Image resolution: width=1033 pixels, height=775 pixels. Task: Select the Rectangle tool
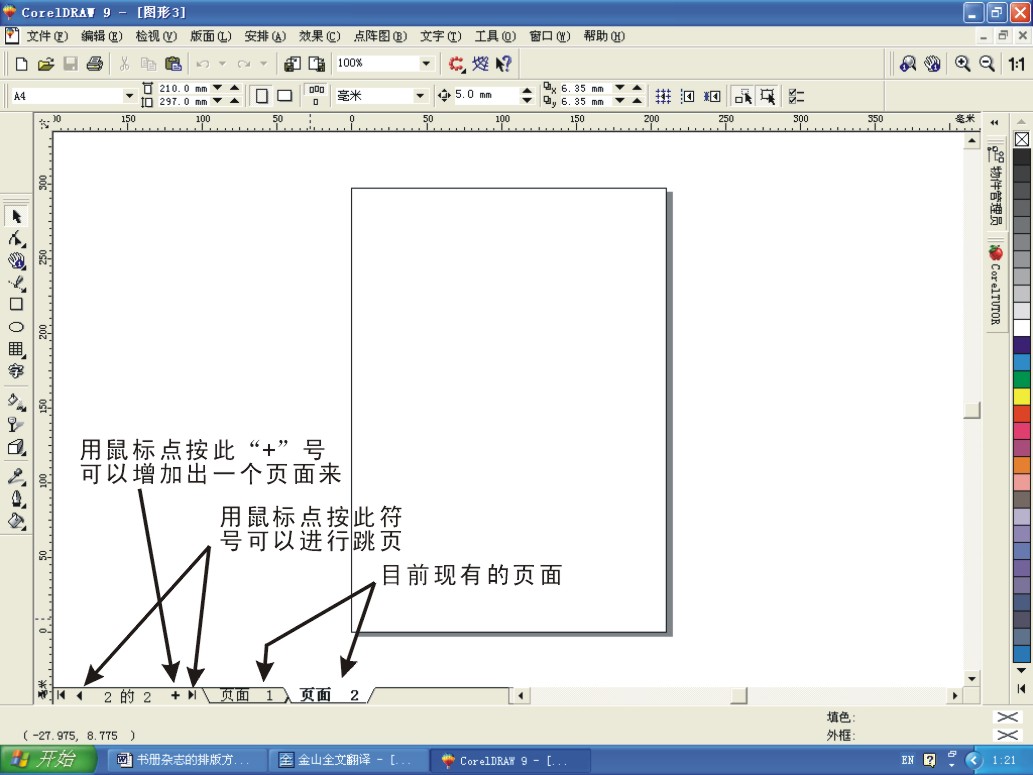(16, 304)
